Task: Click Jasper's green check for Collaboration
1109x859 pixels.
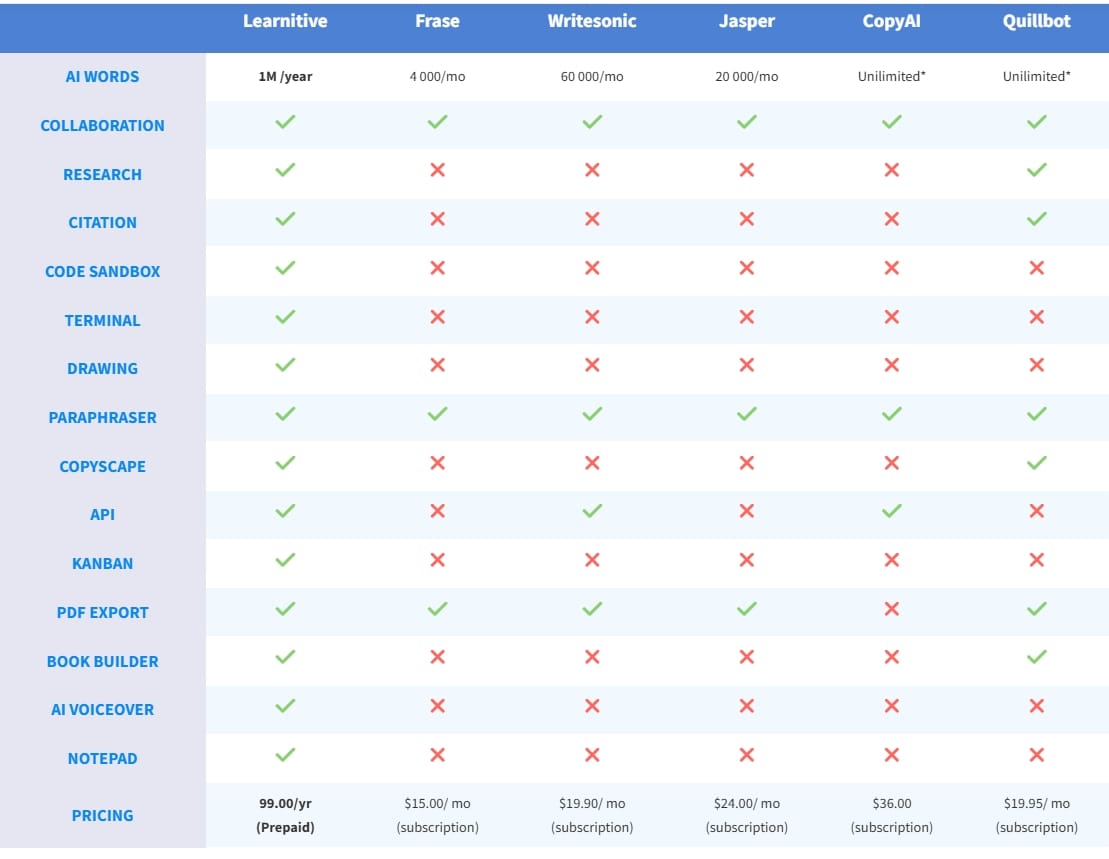Action: tap(746, 122)
